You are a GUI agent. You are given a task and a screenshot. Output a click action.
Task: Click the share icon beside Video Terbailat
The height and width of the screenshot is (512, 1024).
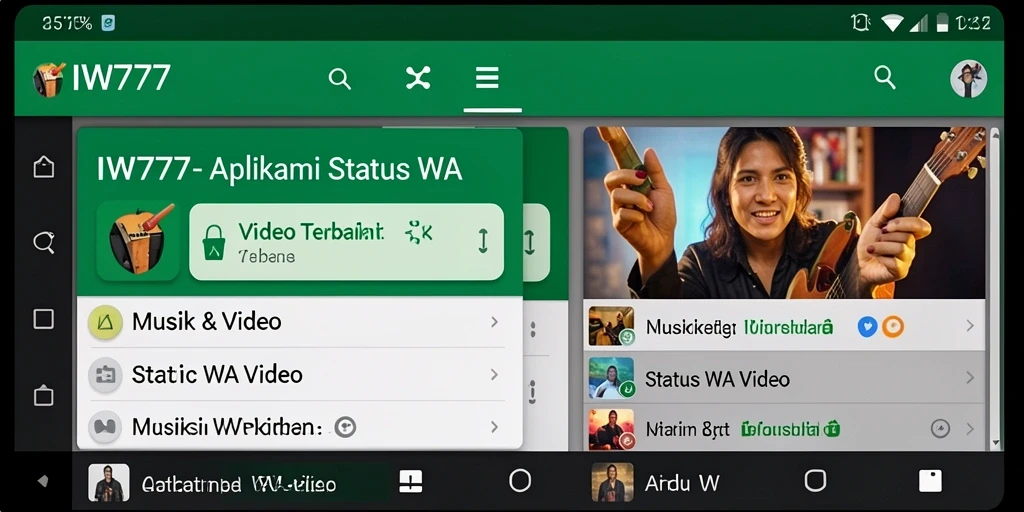tap(419, 232)
